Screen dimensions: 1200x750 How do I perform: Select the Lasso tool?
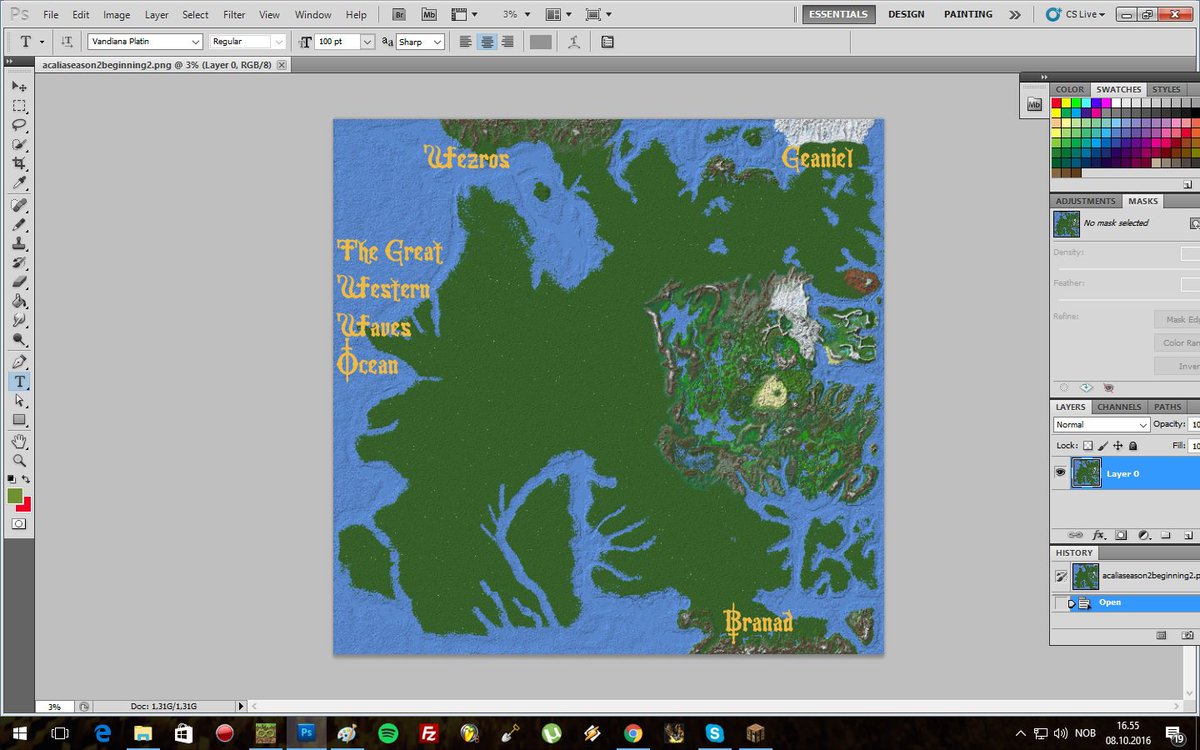click(19, 125)
